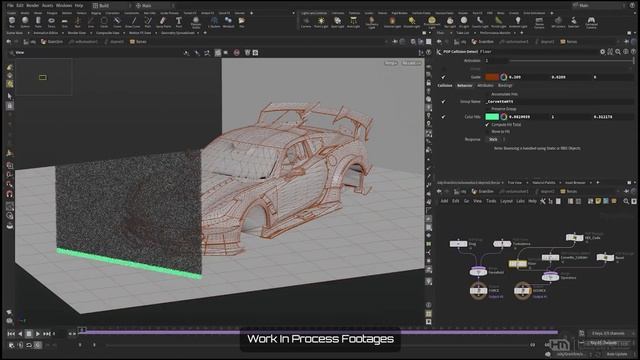Add a Sky Light from shelf
Image resolution: width=640 pixels, height=360 pixels.
pyautogui.click(x=450, y=22)
